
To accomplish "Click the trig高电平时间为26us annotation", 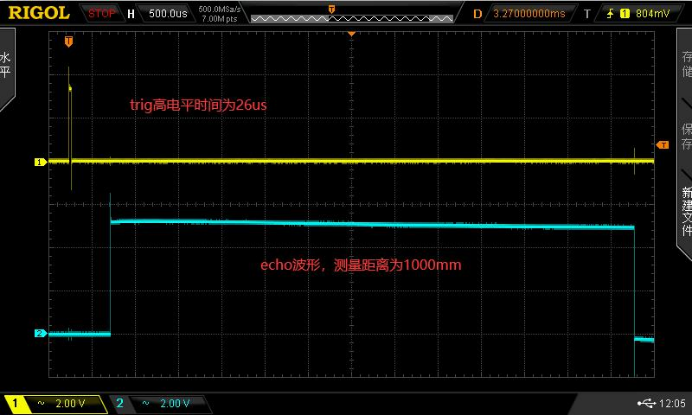I will coord(198,105).
